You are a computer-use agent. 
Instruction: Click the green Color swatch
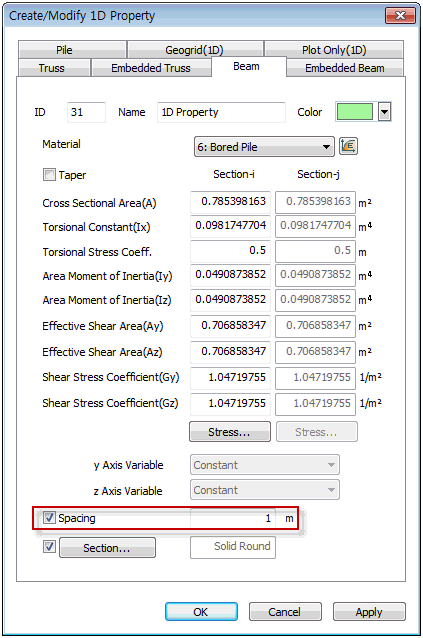click(x=355, y=112)
